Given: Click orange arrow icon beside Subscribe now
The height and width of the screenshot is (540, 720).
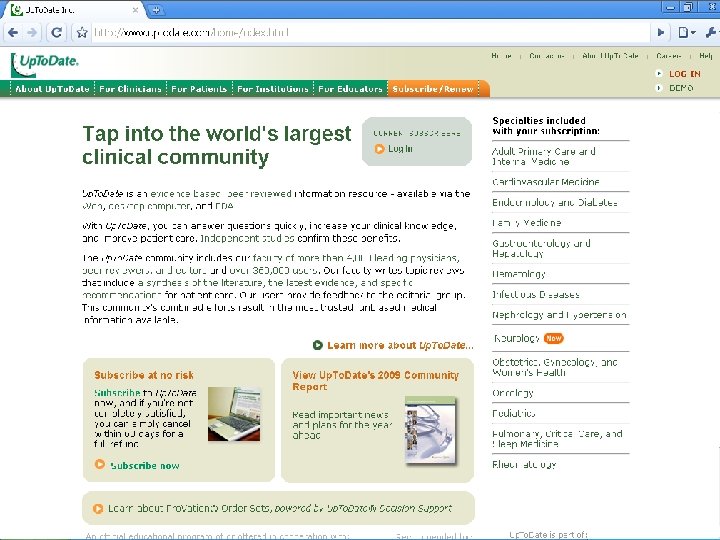Looking at the screenshot, I should (100, 464).
